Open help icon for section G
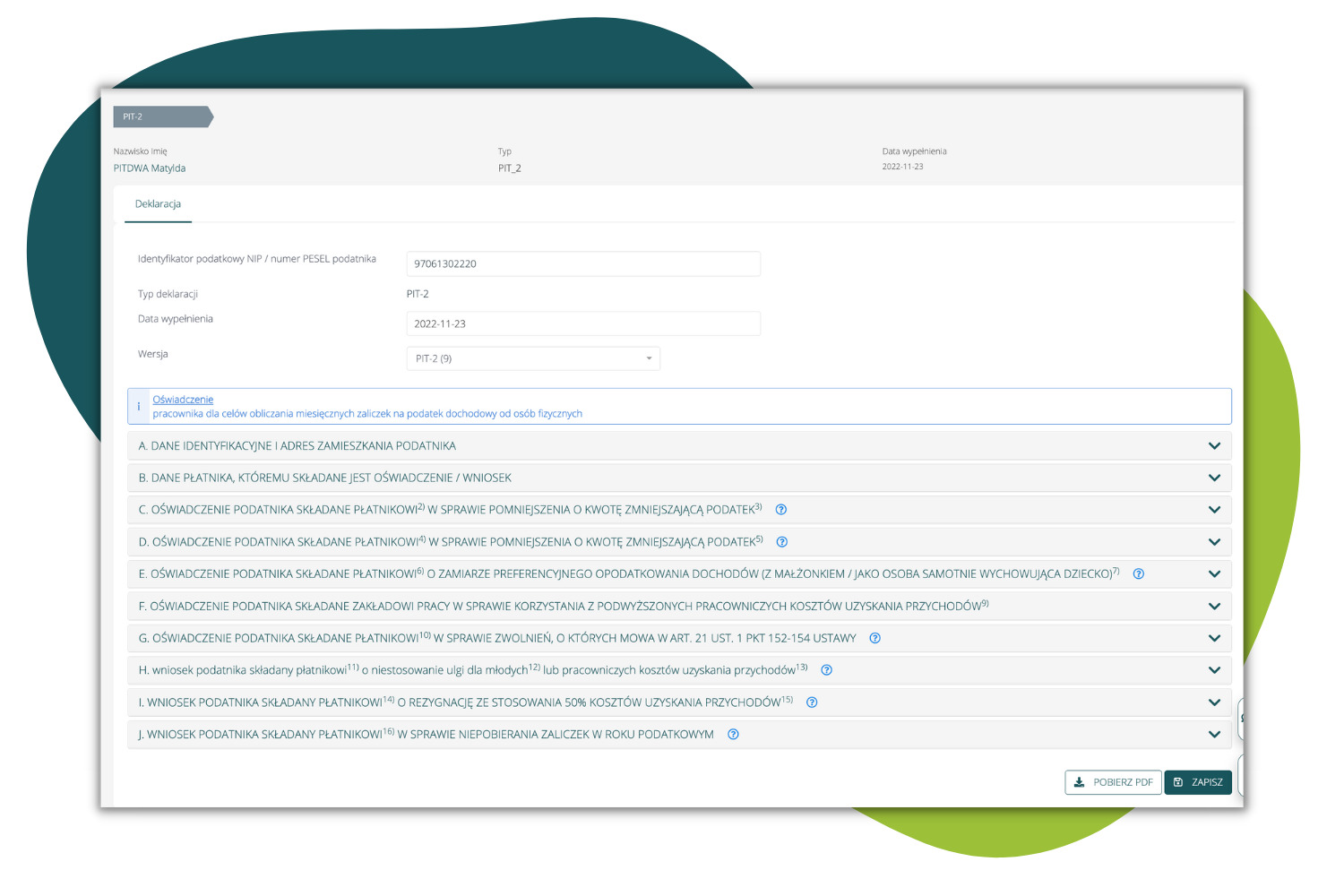The width and height of the screenshot is (1344, 896). point(874,639)
